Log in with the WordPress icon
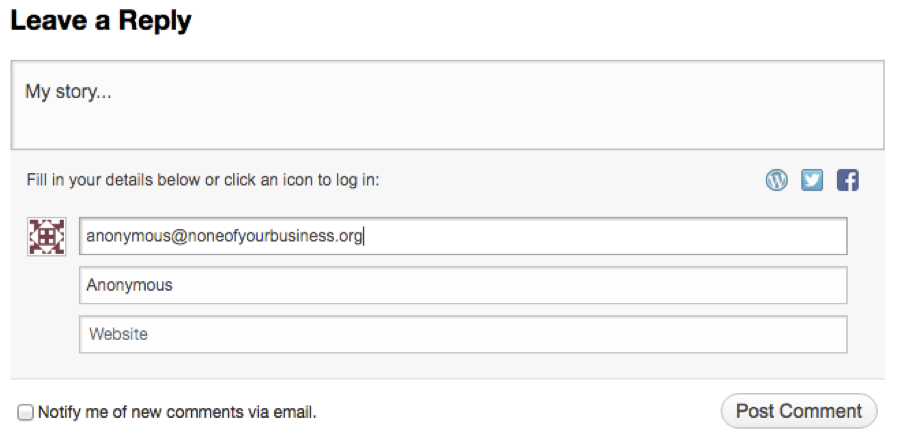Screen dimensions: 902x442 click(777, 181)
